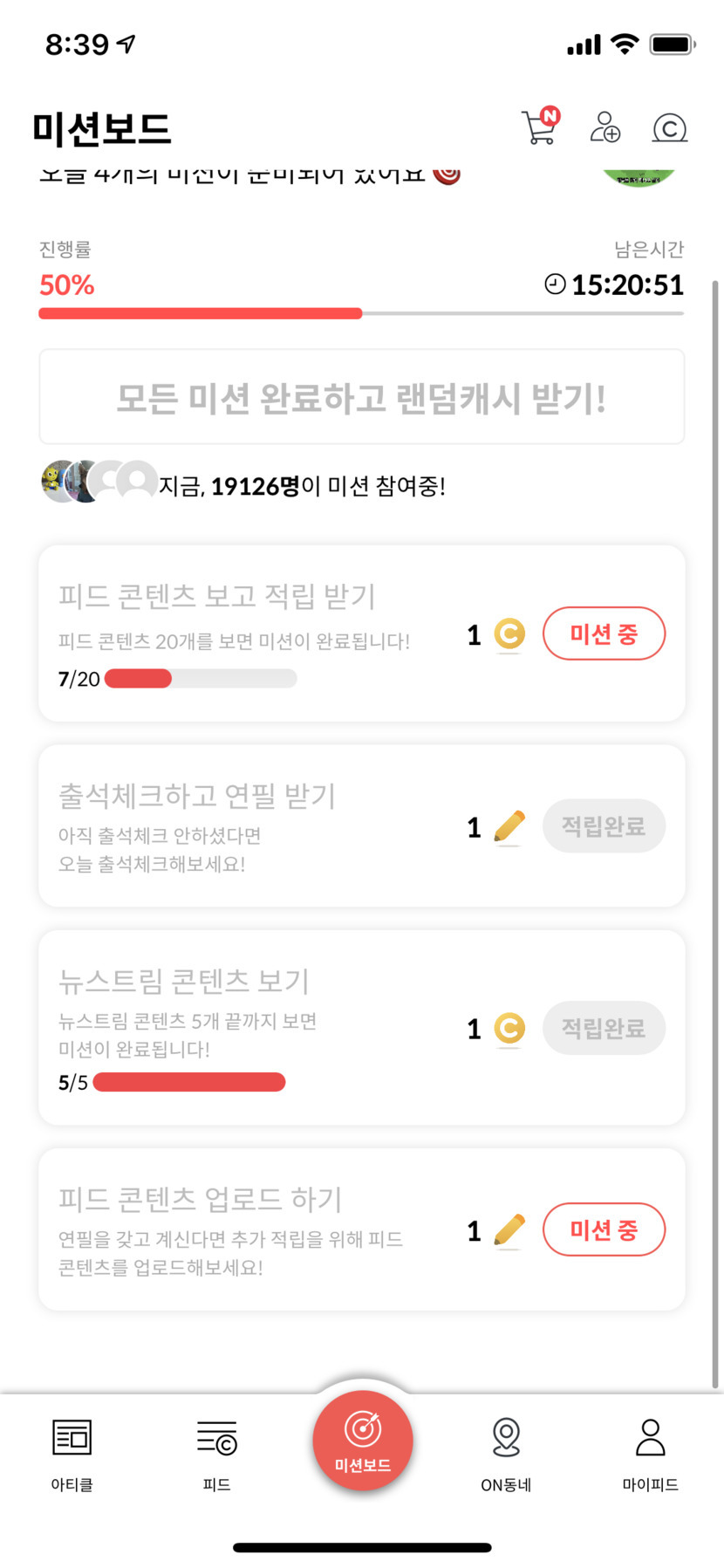Tap the random cash reward banner button
Viewport: 724px width, 1568px height.
[x=362, y=398]
